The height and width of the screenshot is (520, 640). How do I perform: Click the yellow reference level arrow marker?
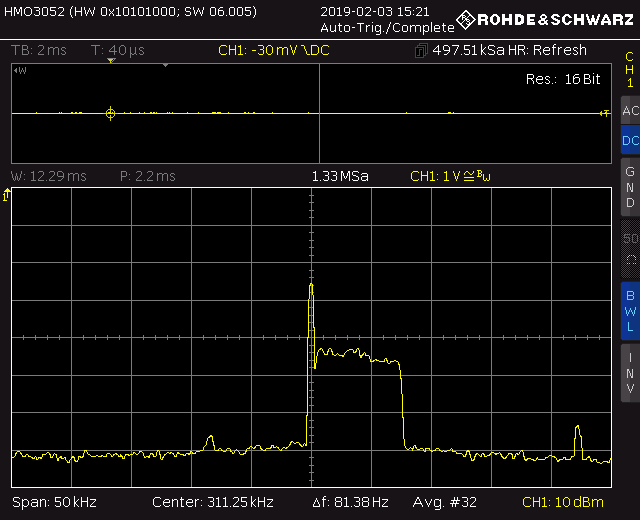[7, 196]
